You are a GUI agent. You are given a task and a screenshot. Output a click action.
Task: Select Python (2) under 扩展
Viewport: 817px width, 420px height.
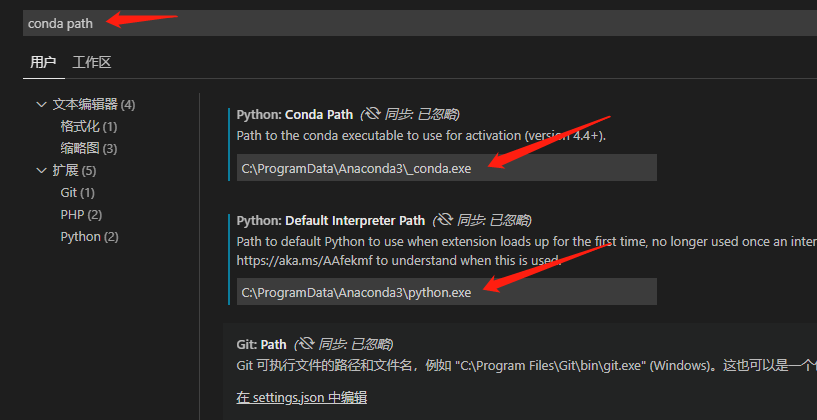[x=89, y=236]
